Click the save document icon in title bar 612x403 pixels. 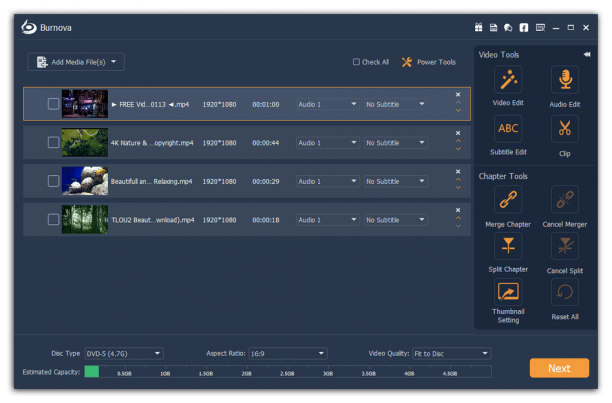point(493,27)
